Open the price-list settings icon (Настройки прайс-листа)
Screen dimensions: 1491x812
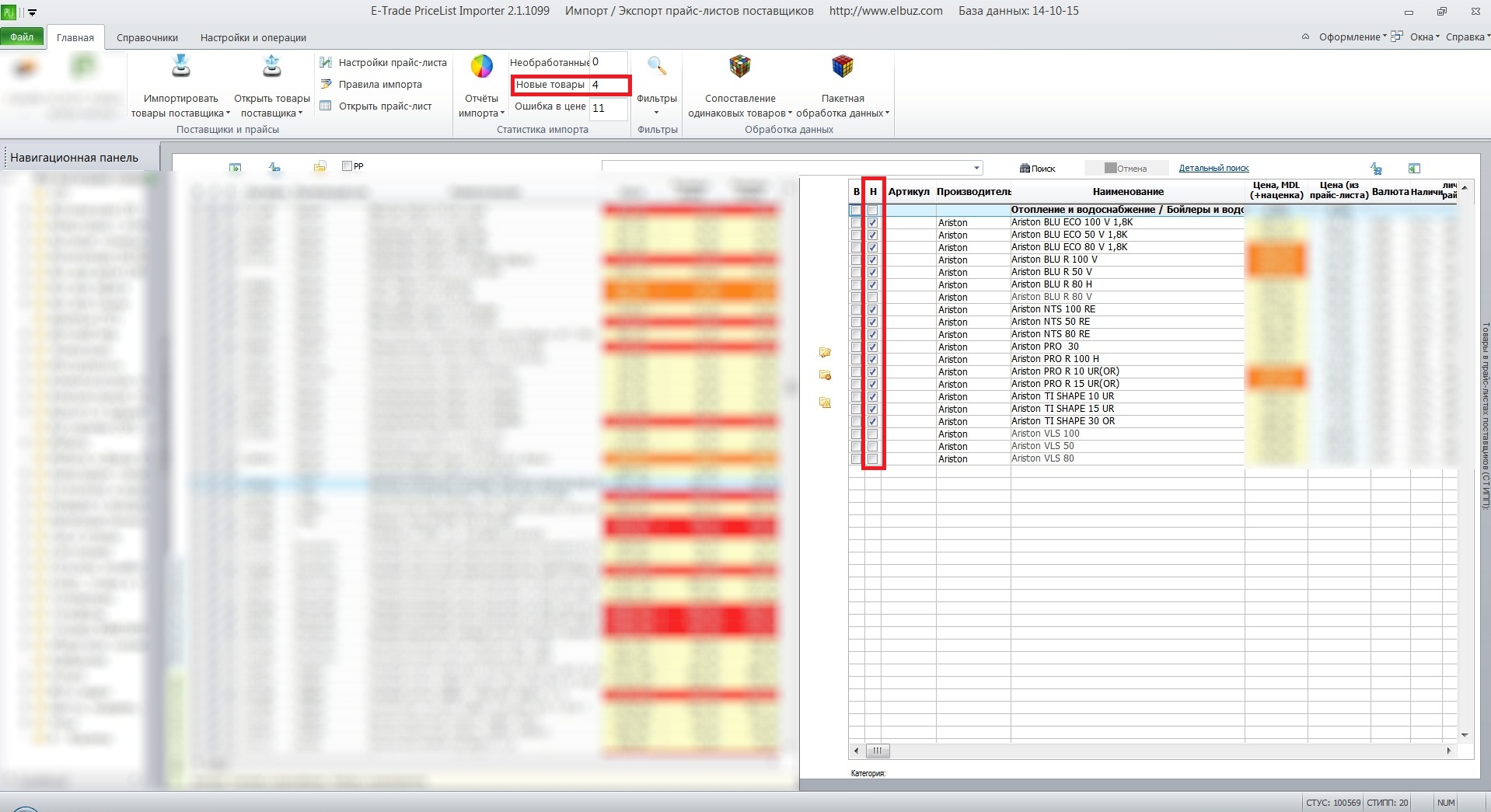326,62
